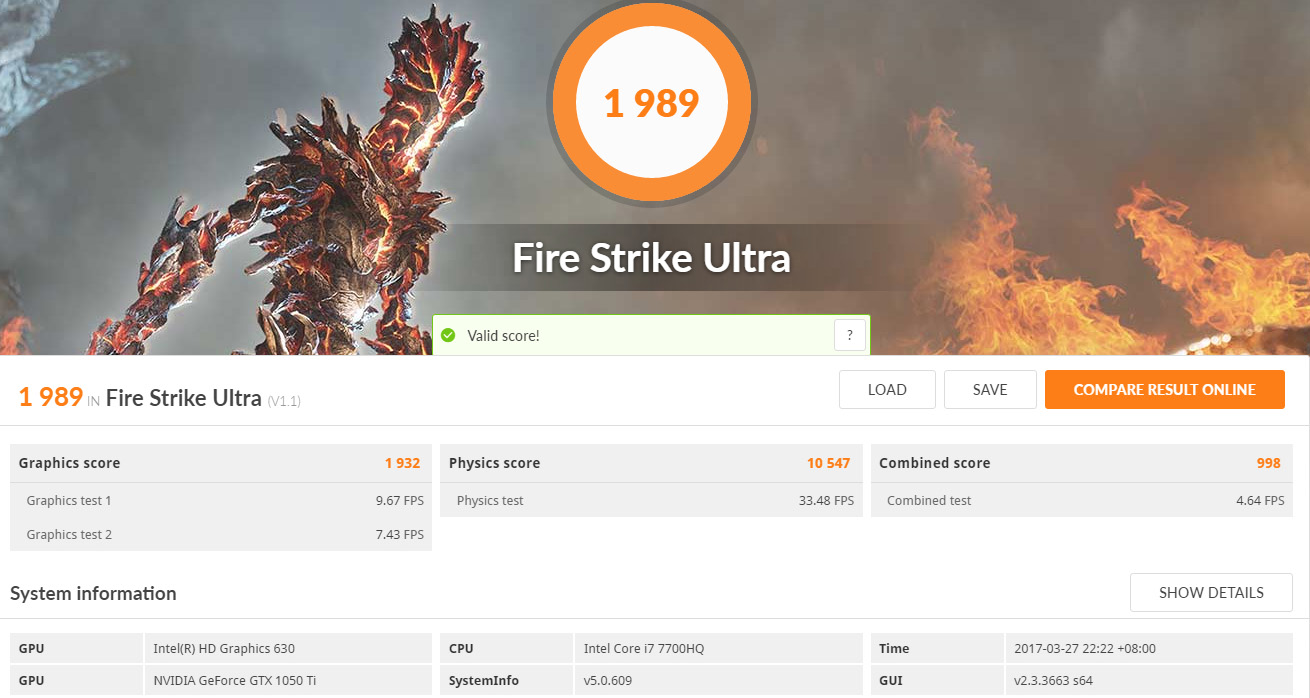Click the Combined test row
Viewport: 1310px width, 698px height.
pos(1080,500)
